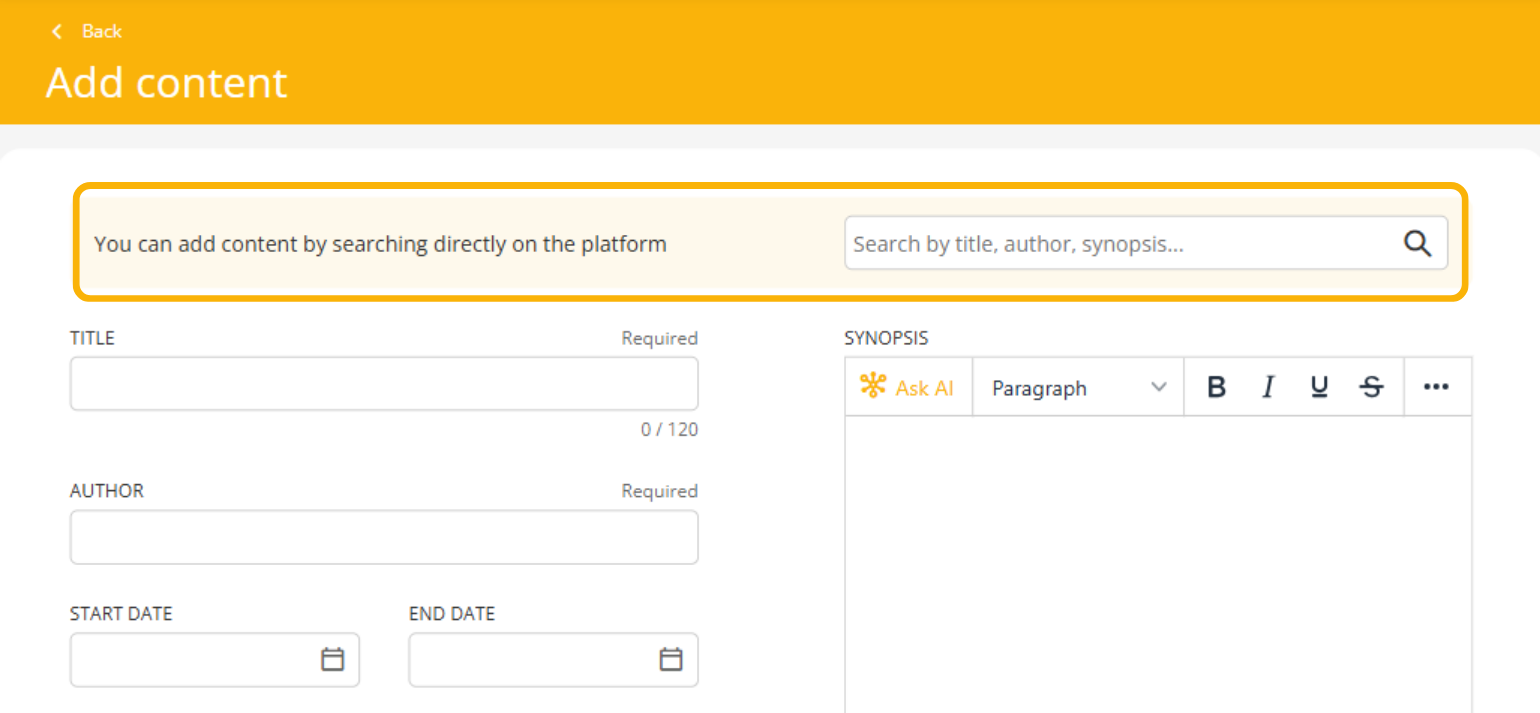
Task: Toggle italic formatting in synopsis toolbar
Action: (x=1268, y=387)
